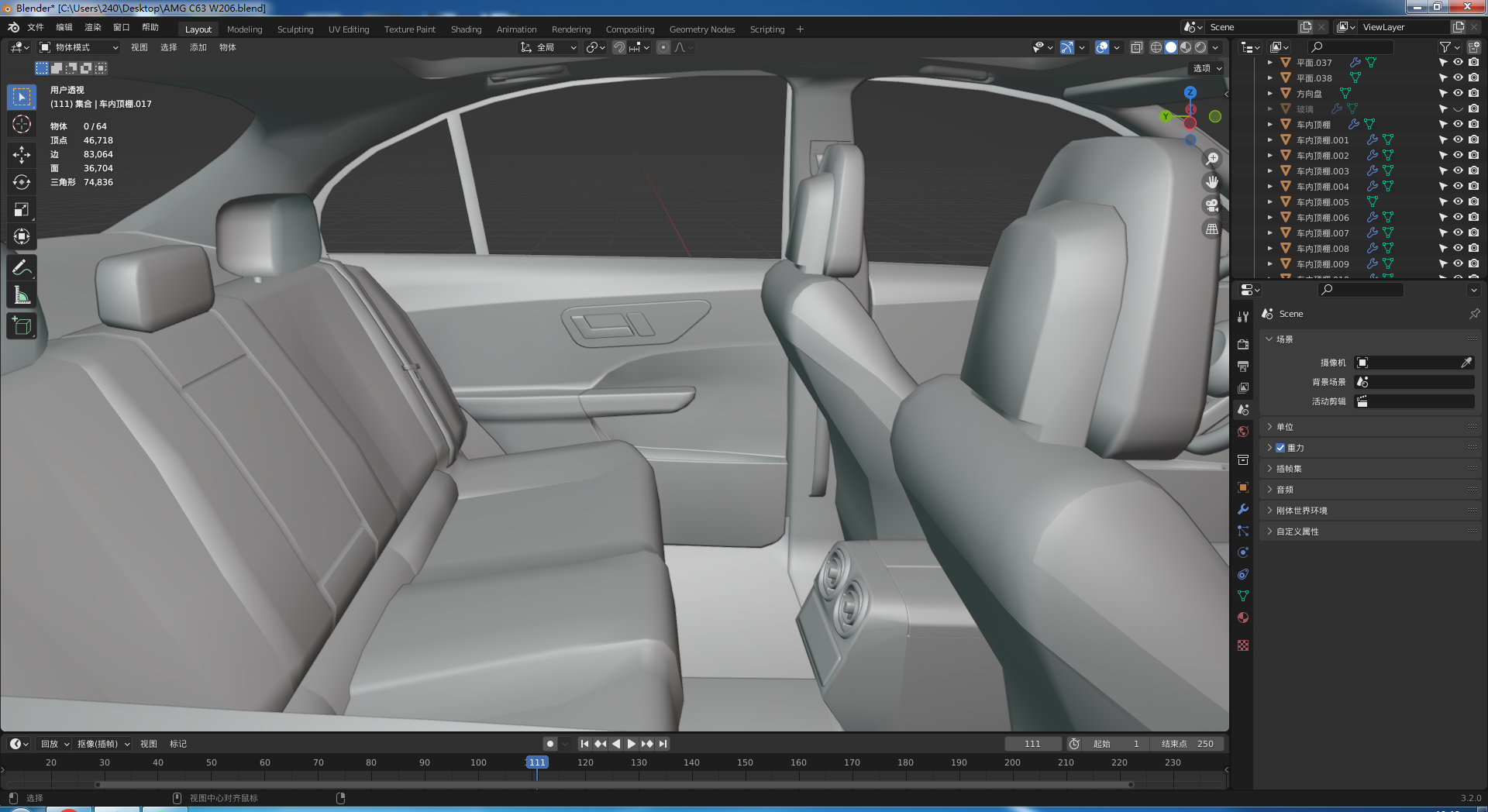Expand the 刚体世界环境 panel
Viewport: 1488px width, 812px height.
pos(1370,511)
